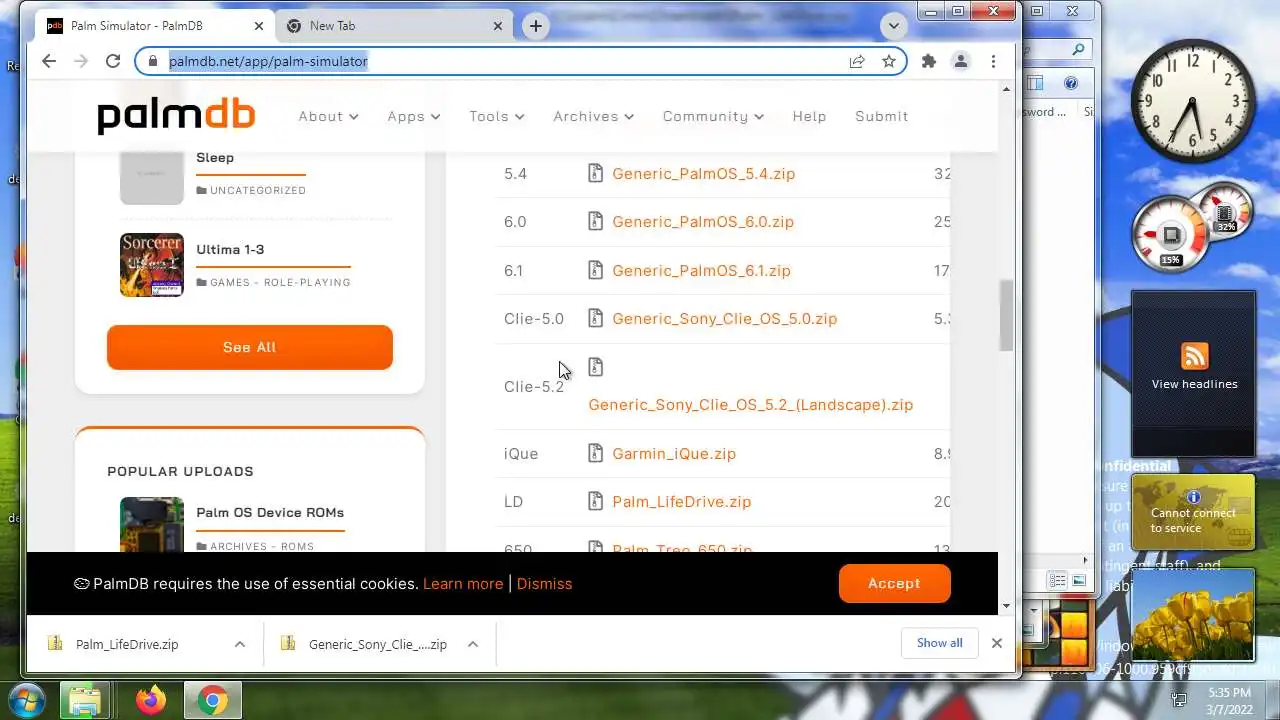
Task: Click the site info lock icon
Action: 153,61
